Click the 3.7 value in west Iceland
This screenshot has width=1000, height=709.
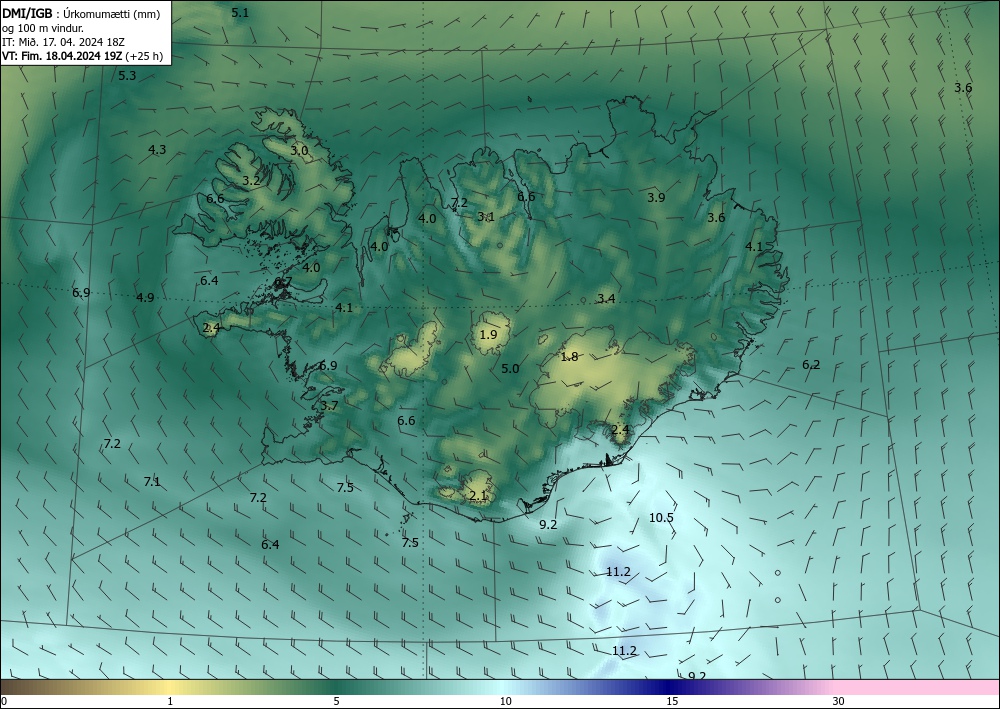[x=329, y=406]
